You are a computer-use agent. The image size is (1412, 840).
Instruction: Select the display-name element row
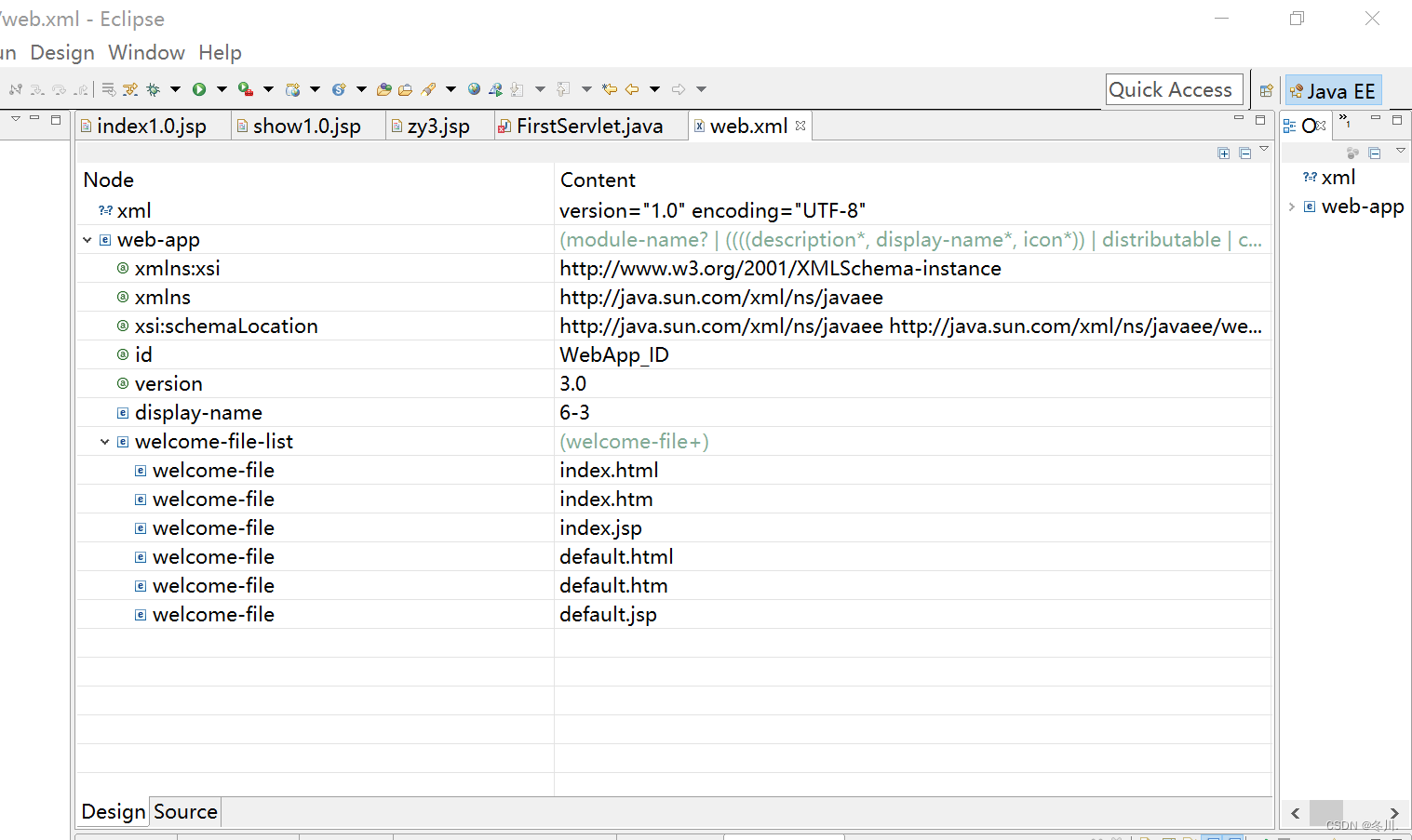(x=674, y=412)
